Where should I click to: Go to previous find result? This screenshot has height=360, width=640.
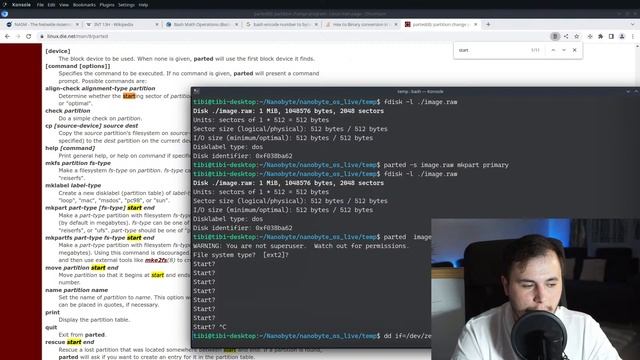(x=553, y=50)
